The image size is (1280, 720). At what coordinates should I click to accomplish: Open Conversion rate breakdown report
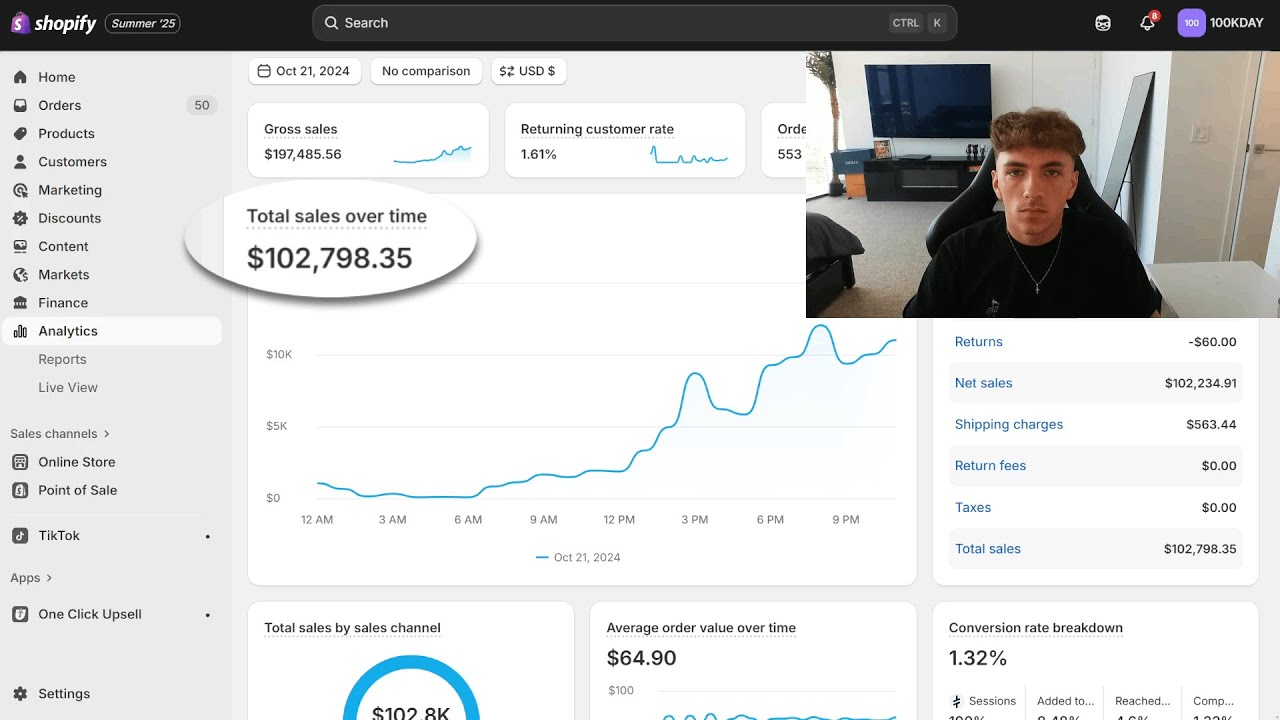coord(1036,628)
